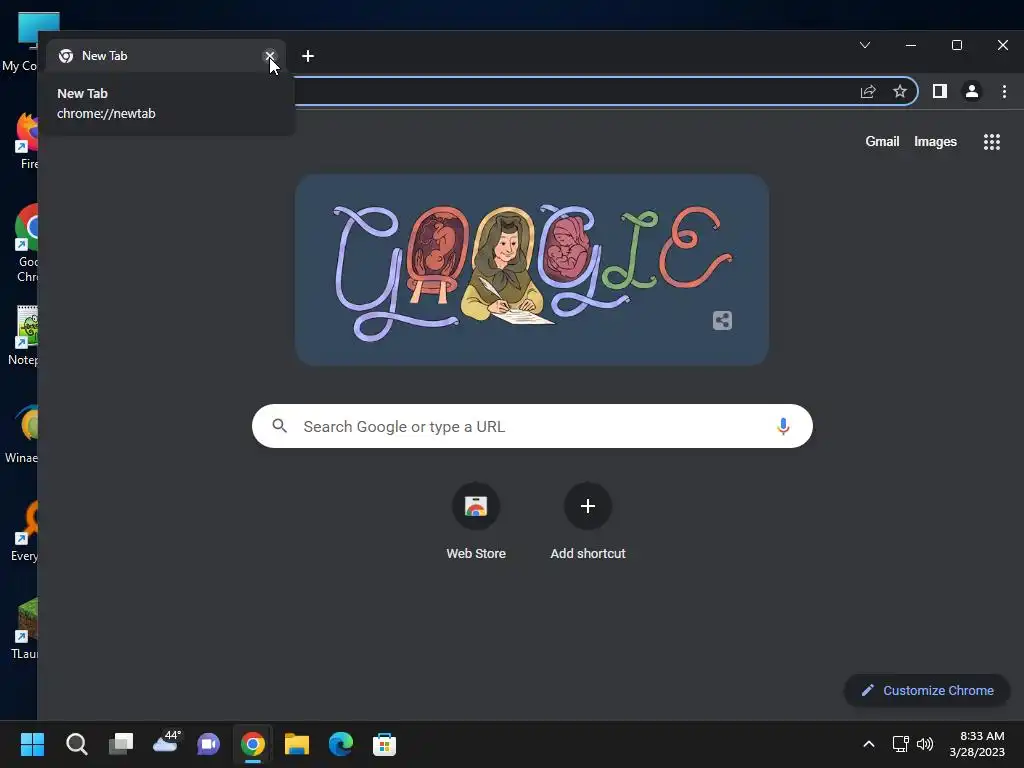Image resolution: width=1024 pixels, height=768 pixels.
Task: Open clock showing 8:33 AM
Action: tap(977, 744)
